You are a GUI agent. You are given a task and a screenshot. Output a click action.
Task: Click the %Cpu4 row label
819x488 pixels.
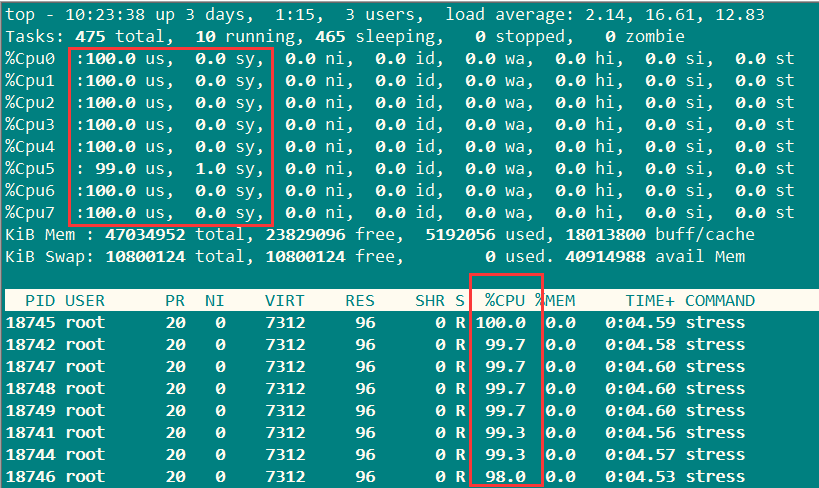coord(30,146)
